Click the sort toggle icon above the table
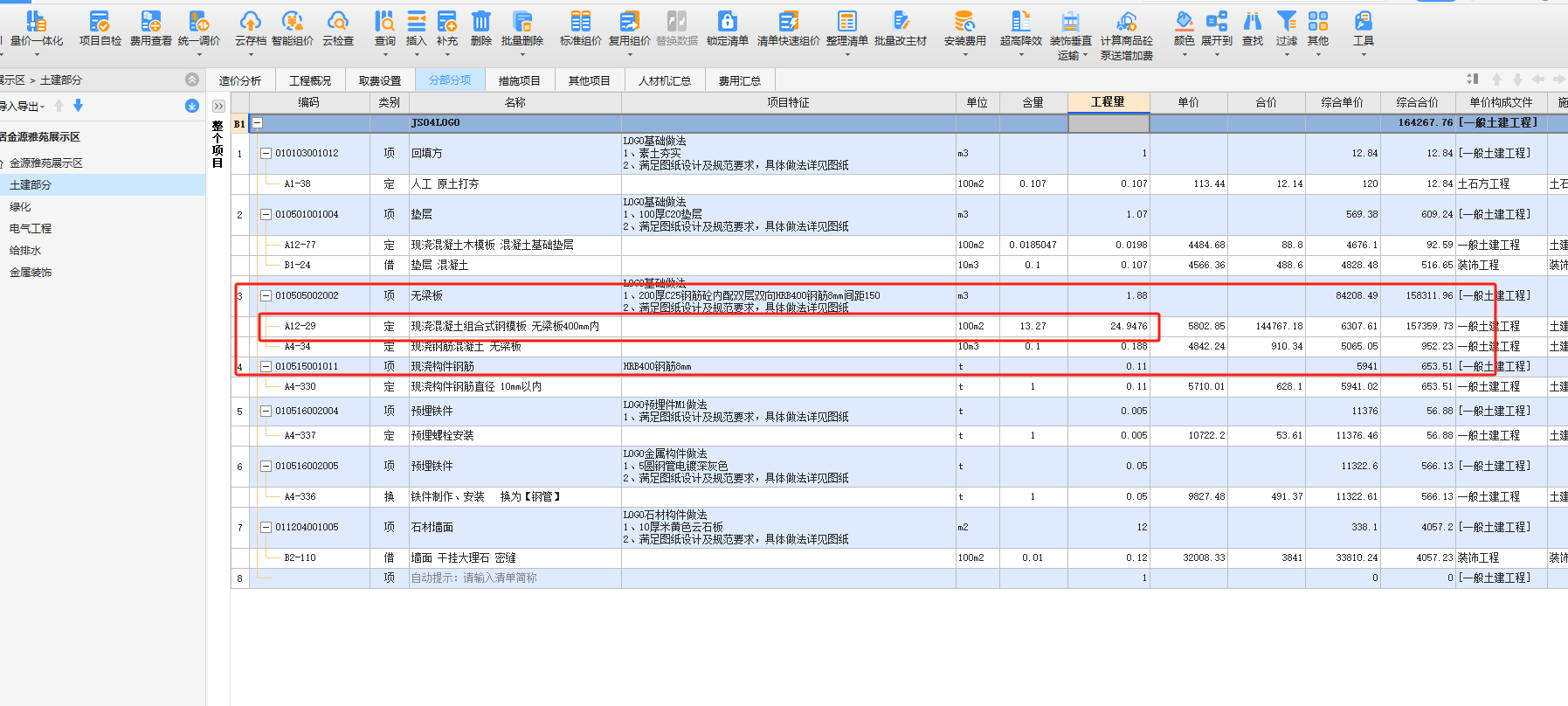This screenshot has height=706, width=1568. [1472, 79]
